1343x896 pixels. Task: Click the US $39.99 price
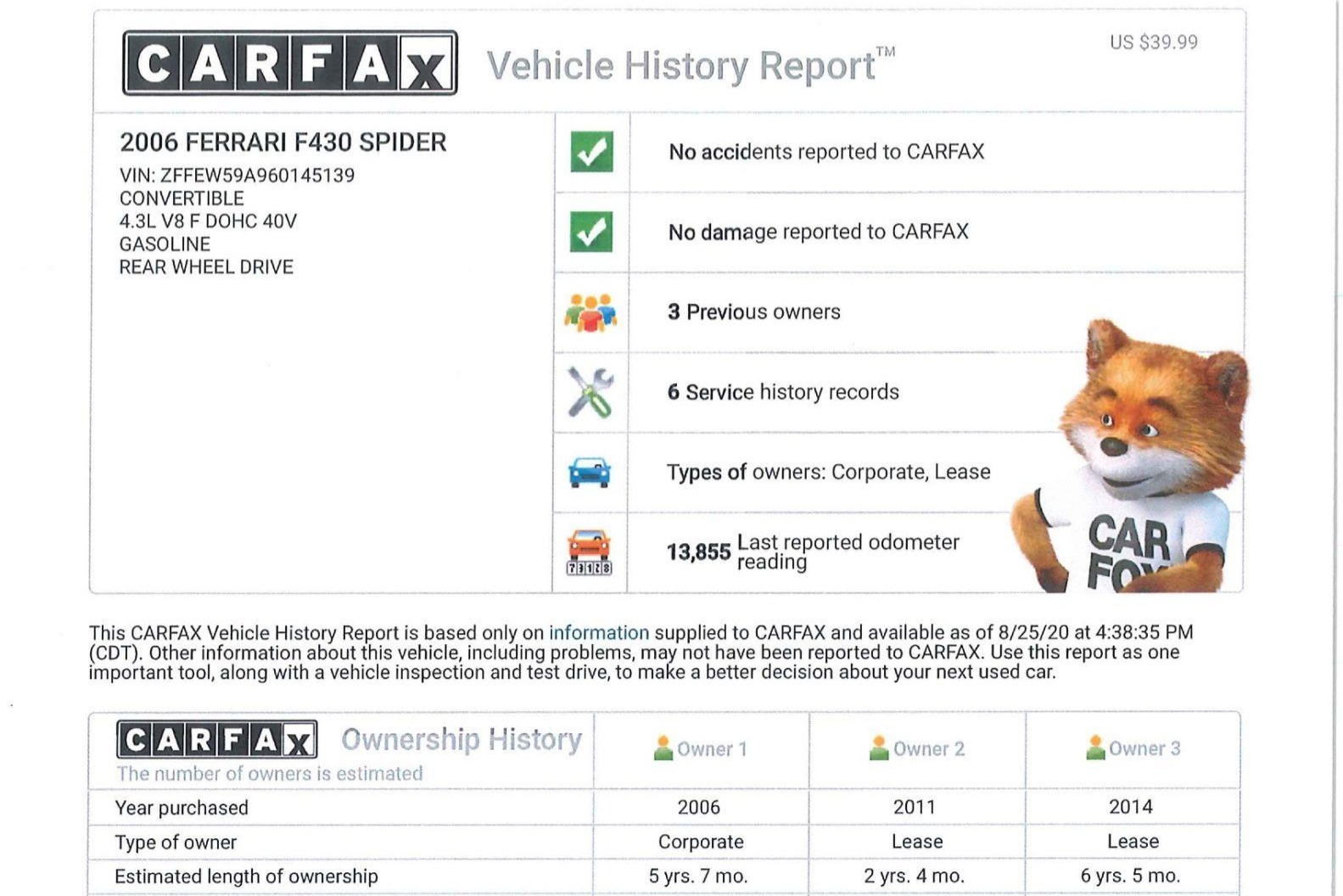click(1154, 42)
